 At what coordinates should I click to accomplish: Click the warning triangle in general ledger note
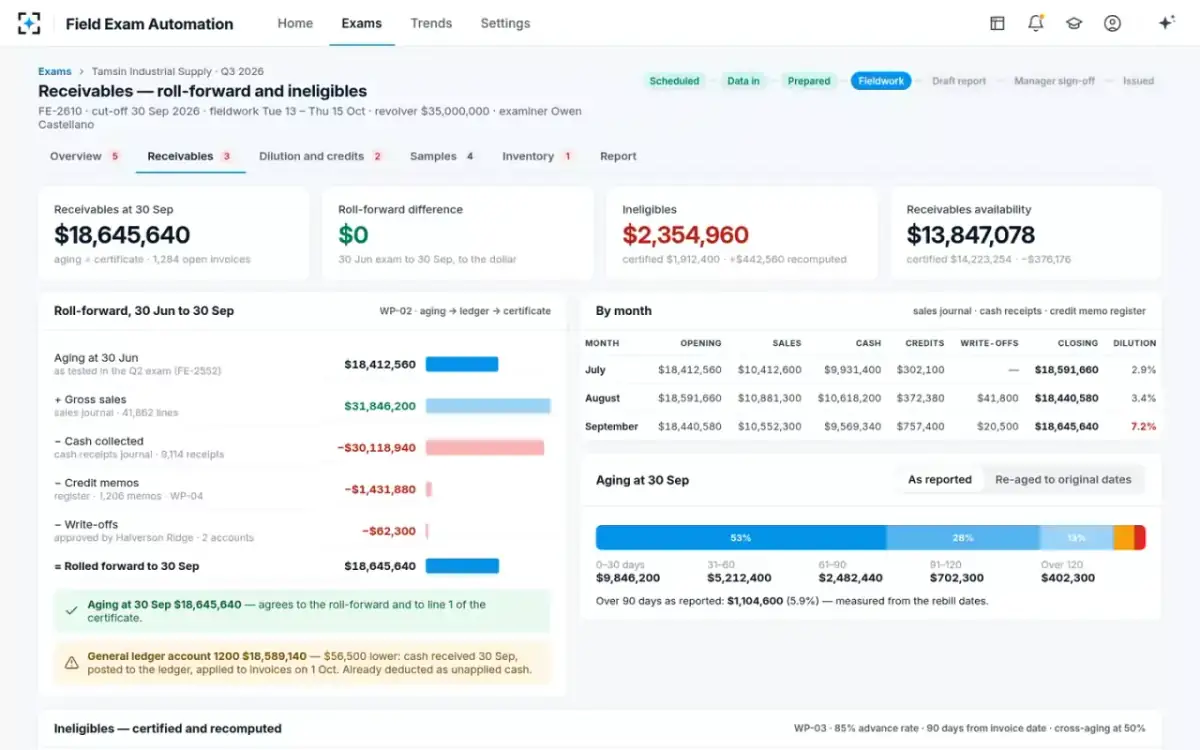click(71, 663)
